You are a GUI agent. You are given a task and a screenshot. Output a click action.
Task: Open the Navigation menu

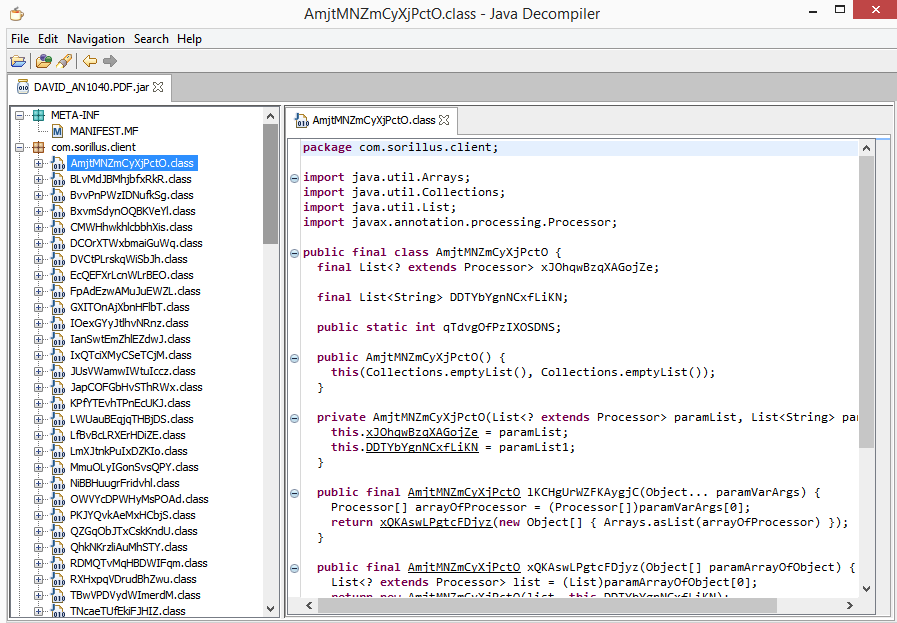click(x=96, y=39)
